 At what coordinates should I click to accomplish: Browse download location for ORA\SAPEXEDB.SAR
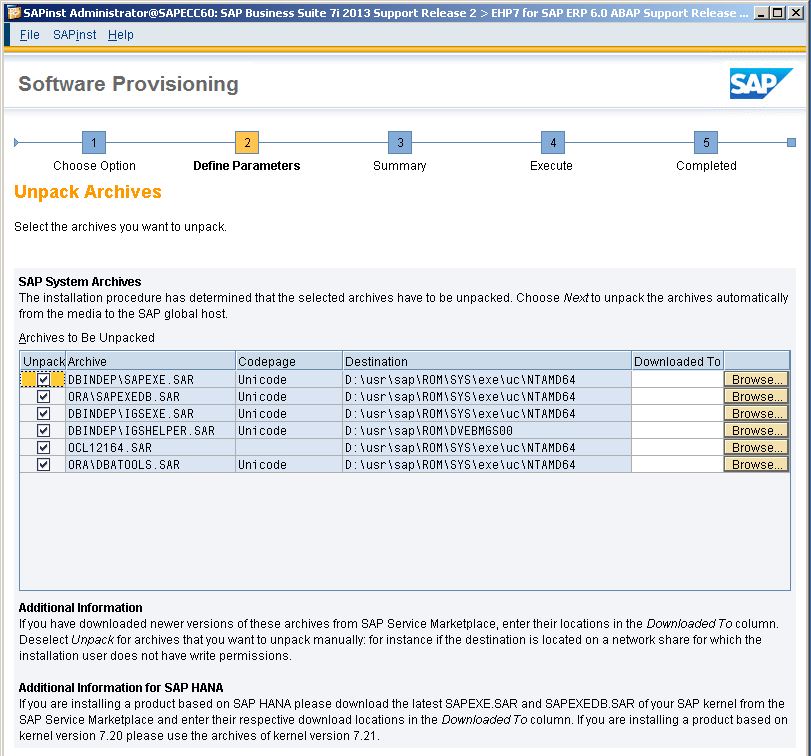click(756, 397)
